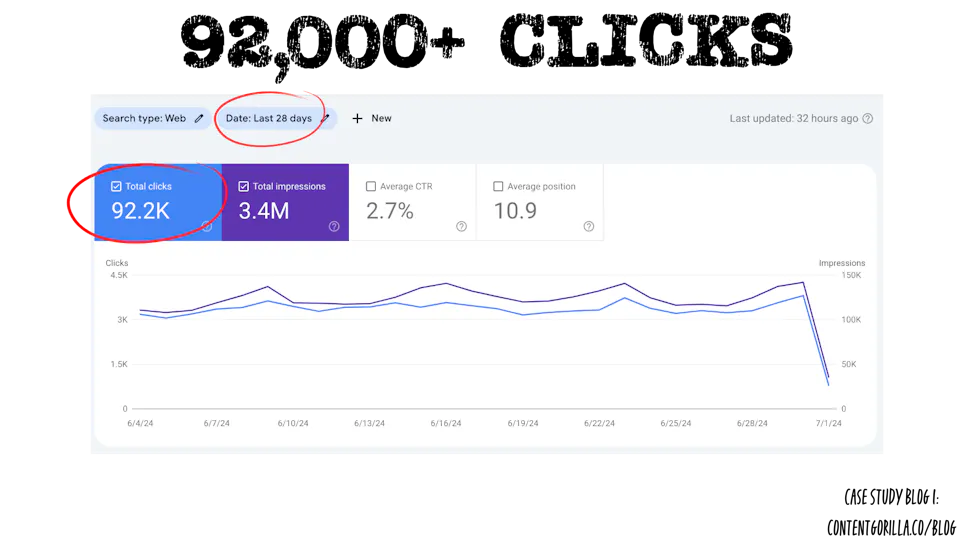Select the 2.7% Average CTR value
Viewport: 974px width, 548px height.
point(389,211)
